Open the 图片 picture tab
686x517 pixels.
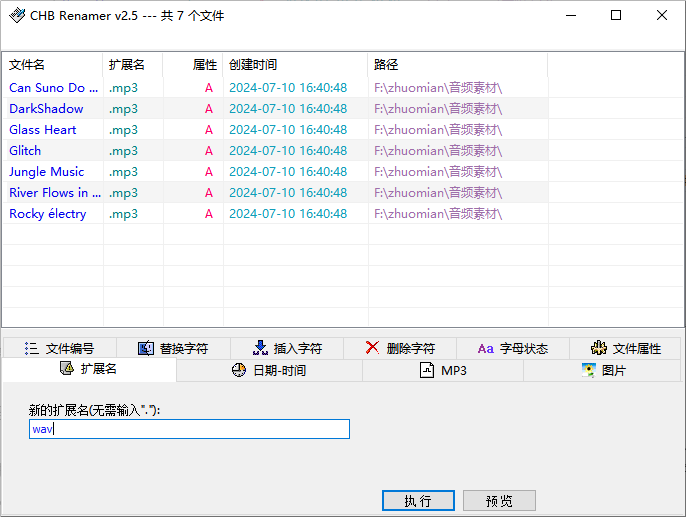(x=604, y=370)
